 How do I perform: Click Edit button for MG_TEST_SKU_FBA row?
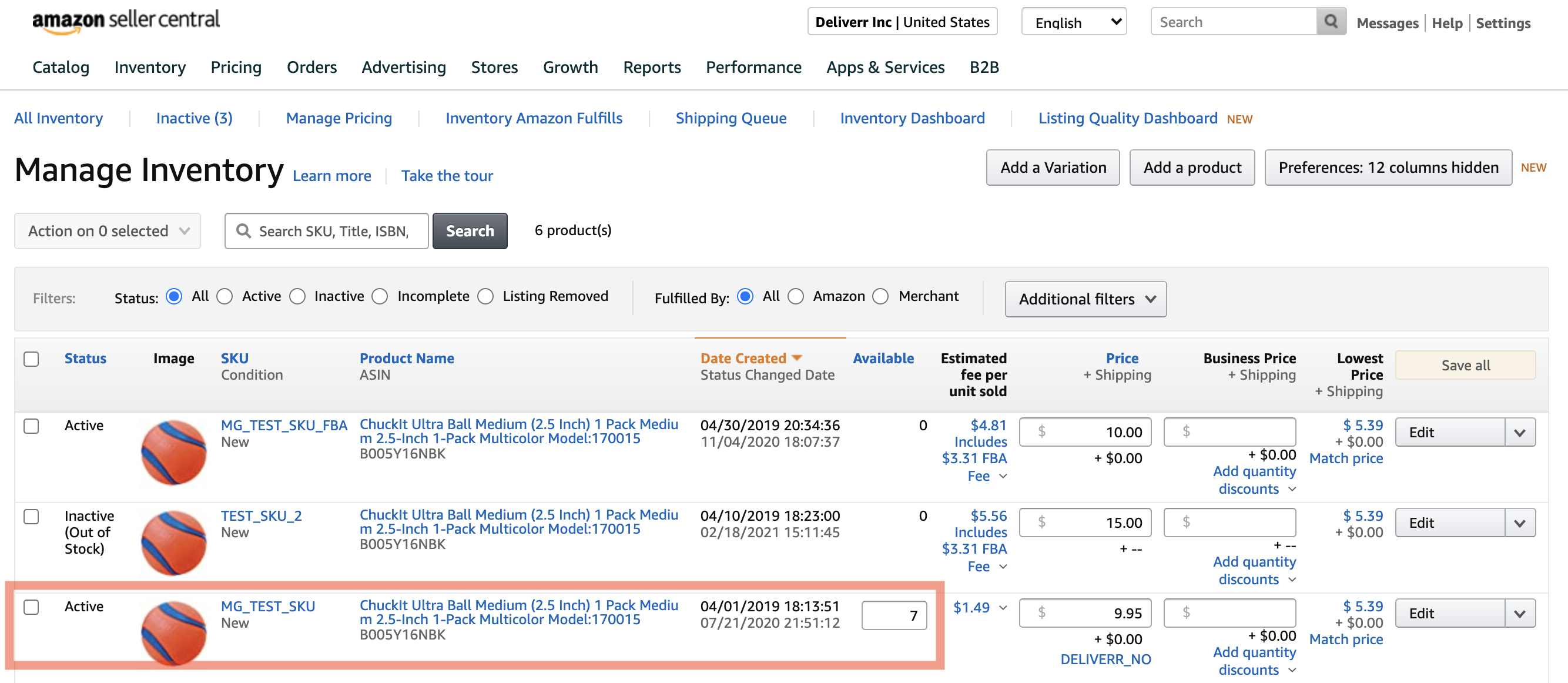(1450, 432)
